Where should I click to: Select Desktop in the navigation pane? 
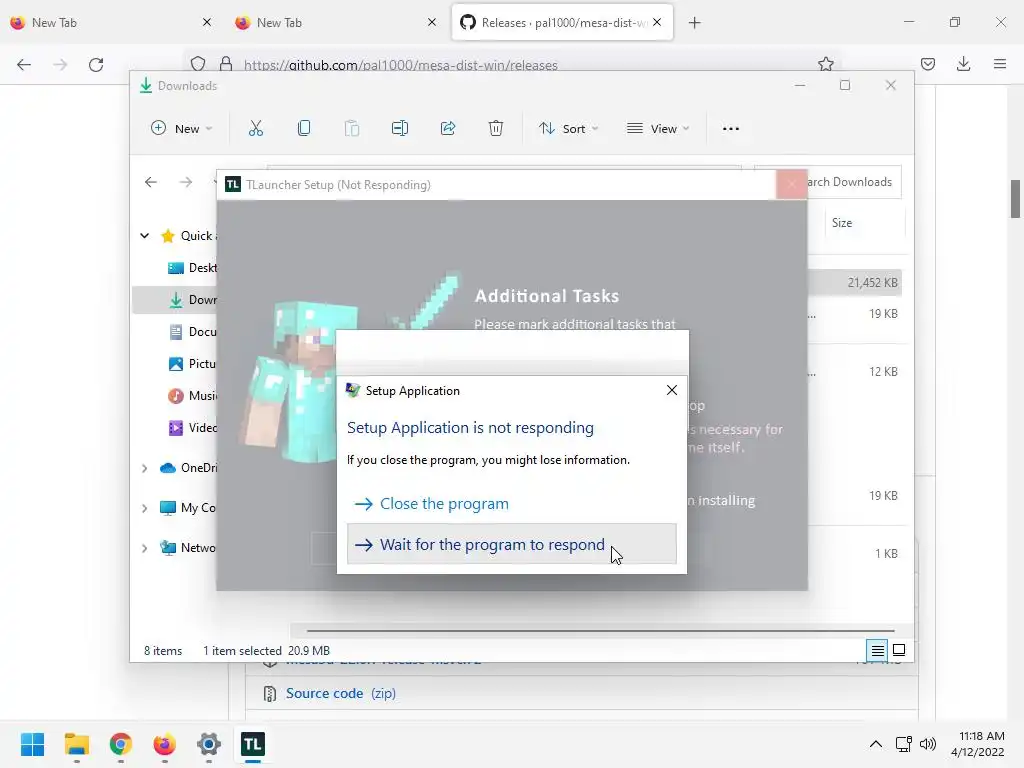click(x=192, y=268)
